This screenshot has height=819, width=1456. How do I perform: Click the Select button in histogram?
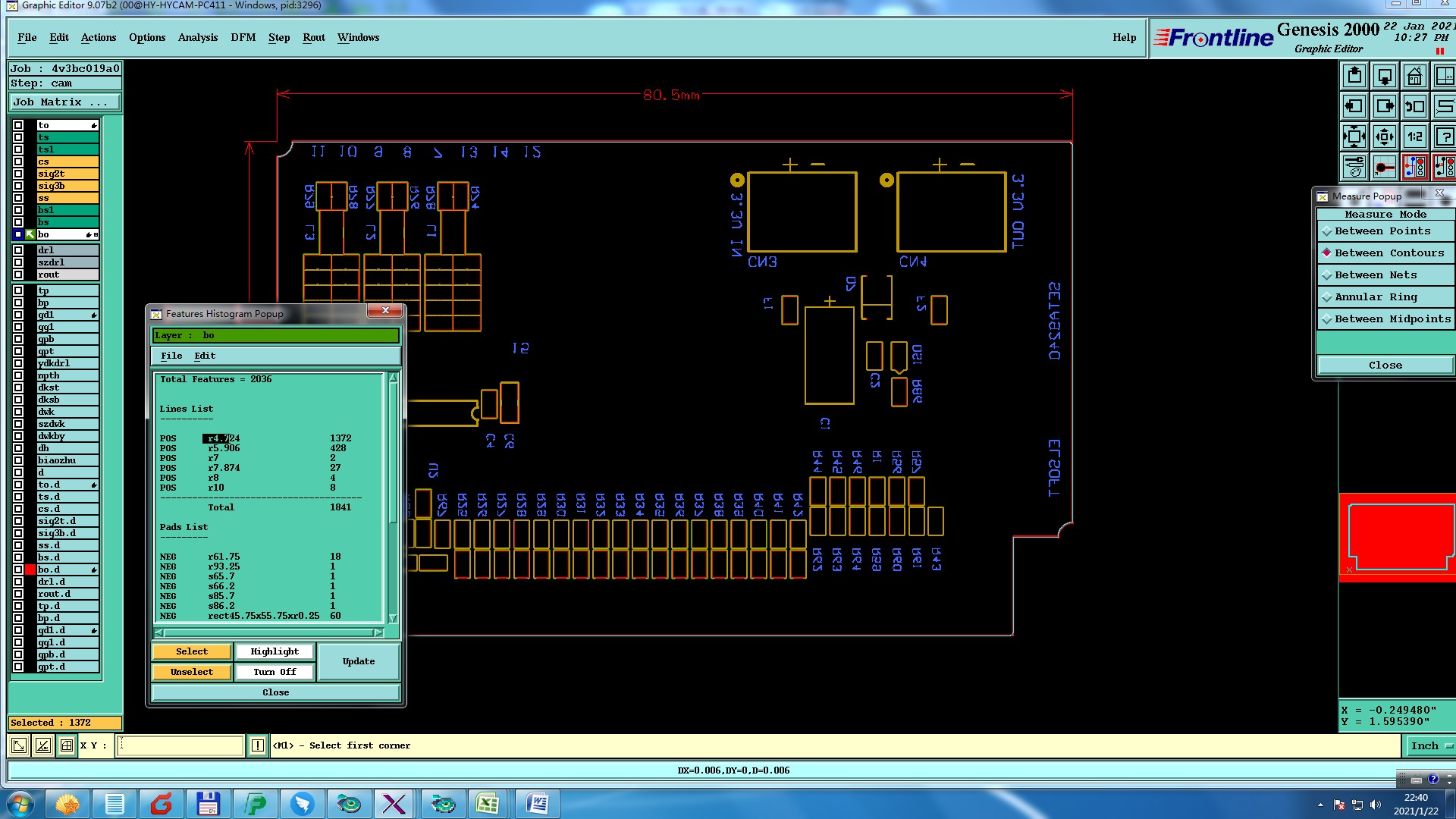(x=192, y=651)
